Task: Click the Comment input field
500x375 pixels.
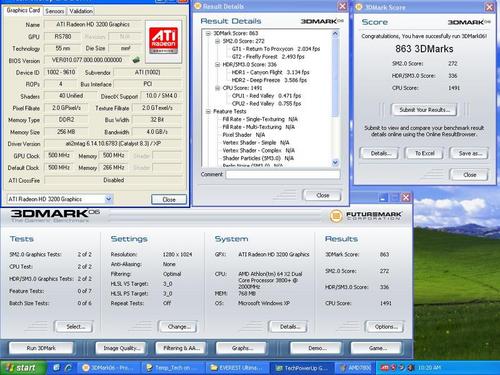Action: 283,174
